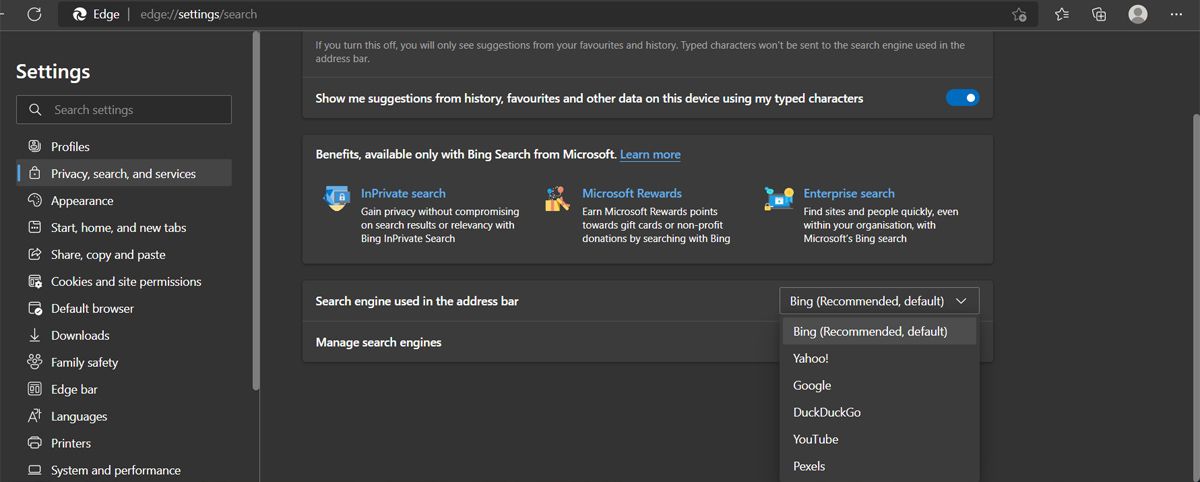Click the Learn more link
Viewport: 1200px width, 482px height.
pos(650,155)
